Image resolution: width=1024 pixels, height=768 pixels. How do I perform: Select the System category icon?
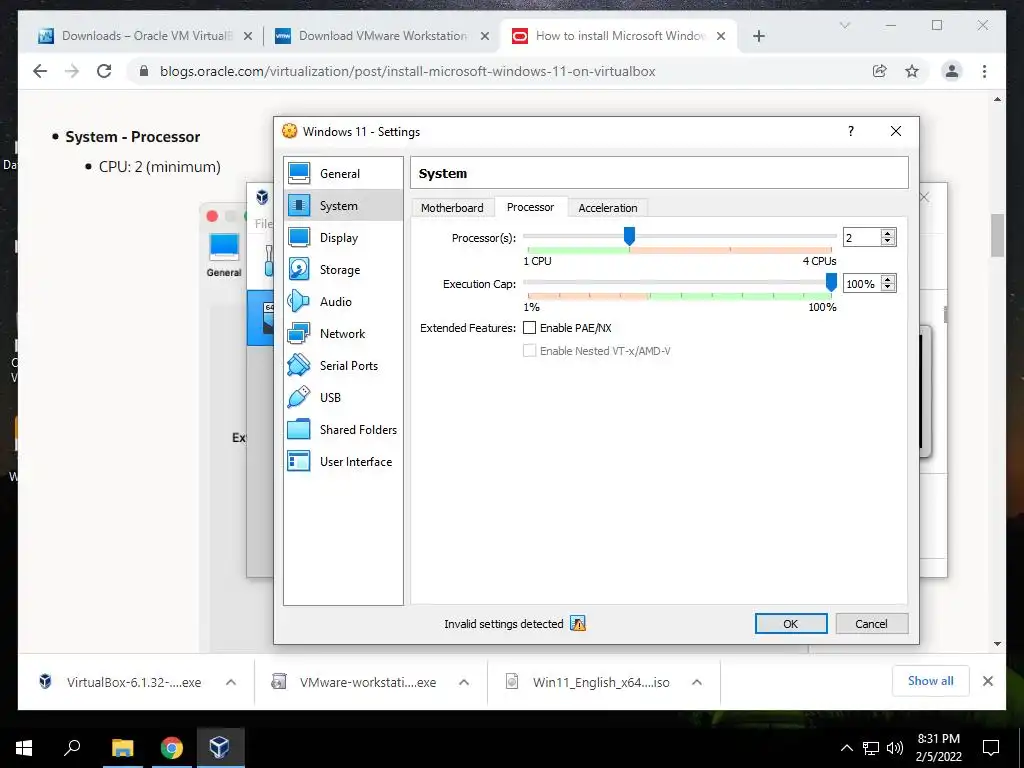click(299, 205)
